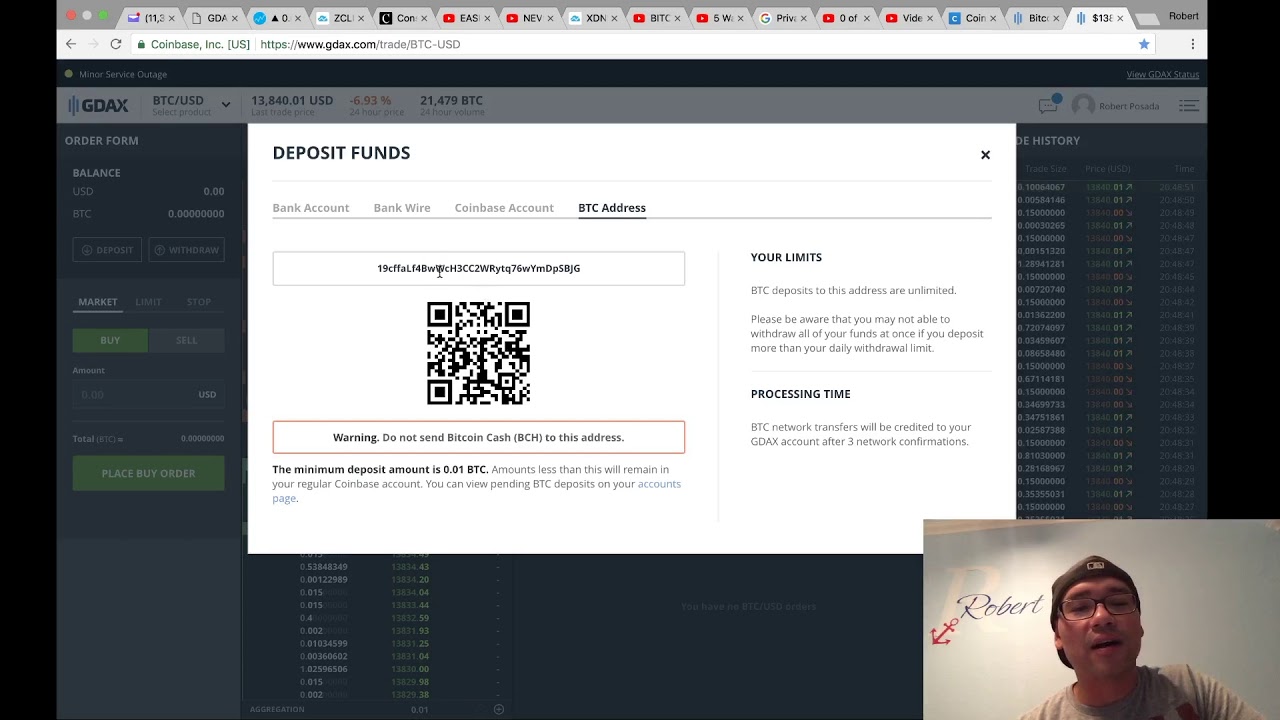
Task: Click the YOUR LIMITS heading
Action: 786,257
